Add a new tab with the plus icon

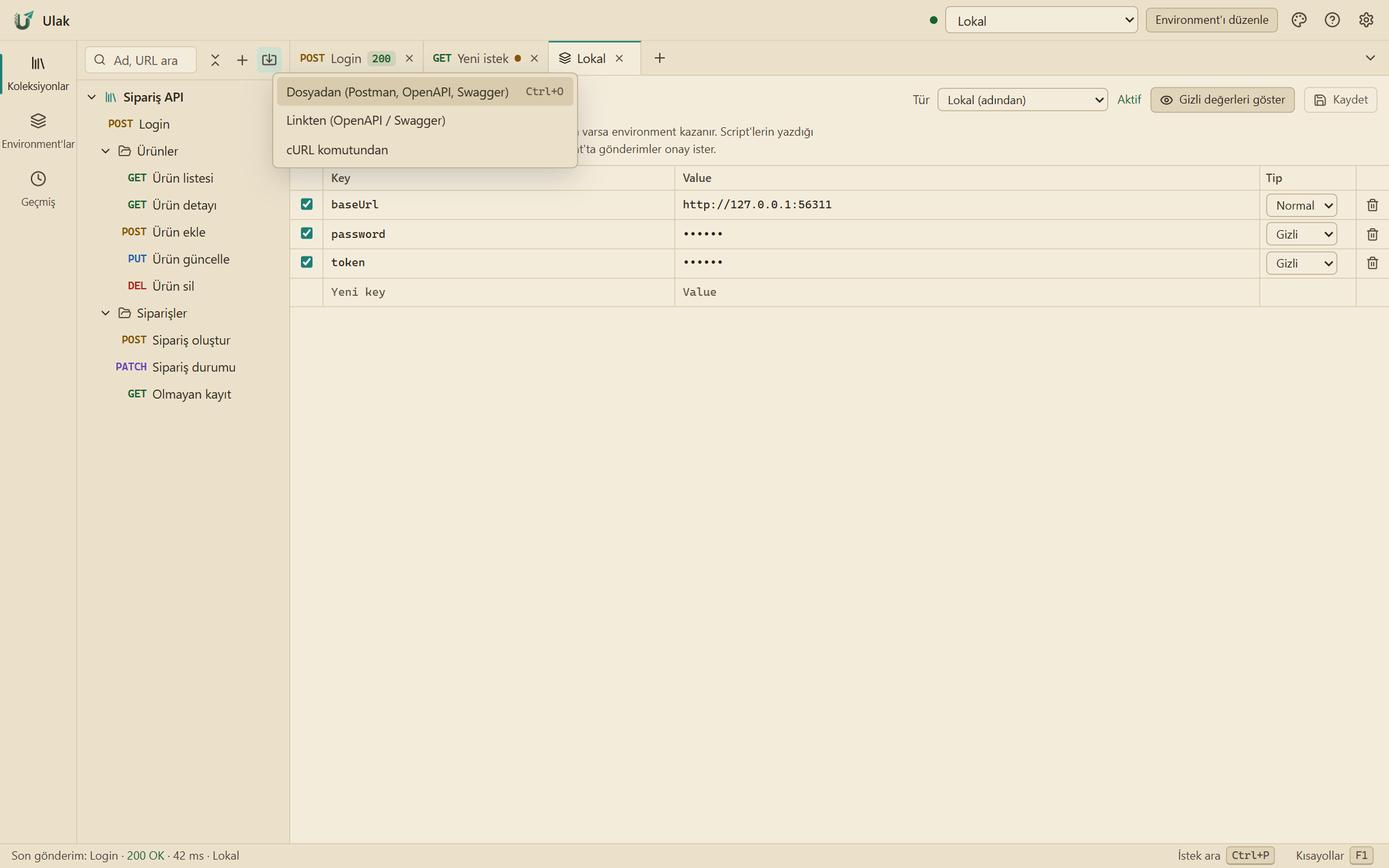659,58
